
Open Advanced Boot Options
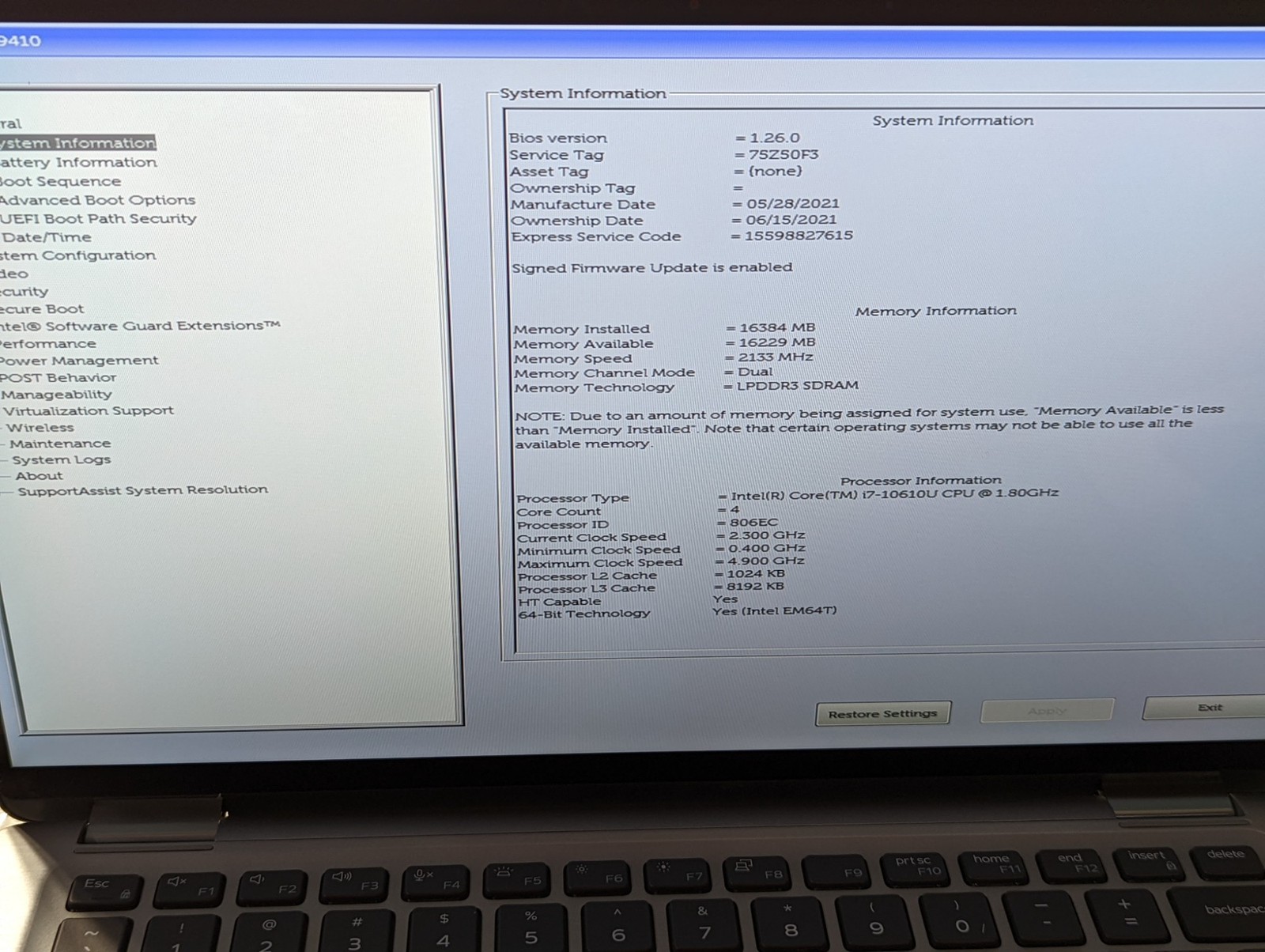[97, 201]
